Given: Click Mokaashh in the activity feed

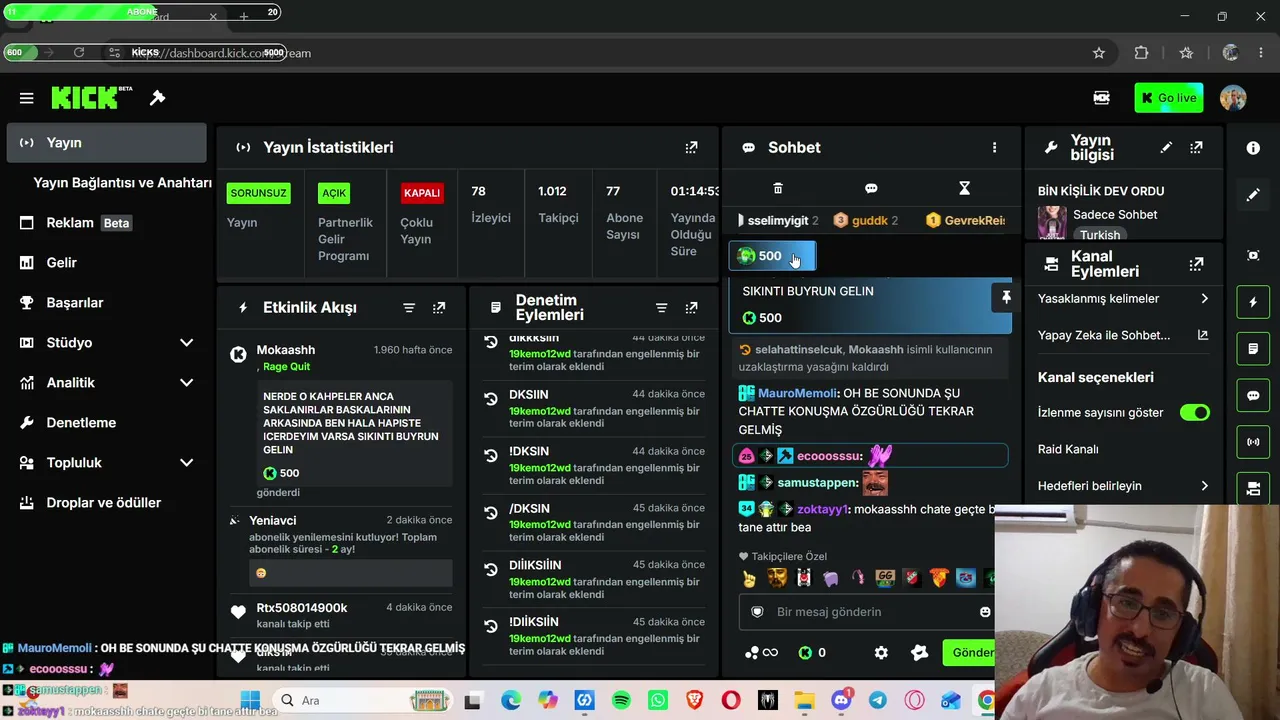Looking at the screenshot, I should (x=286, y=350).
